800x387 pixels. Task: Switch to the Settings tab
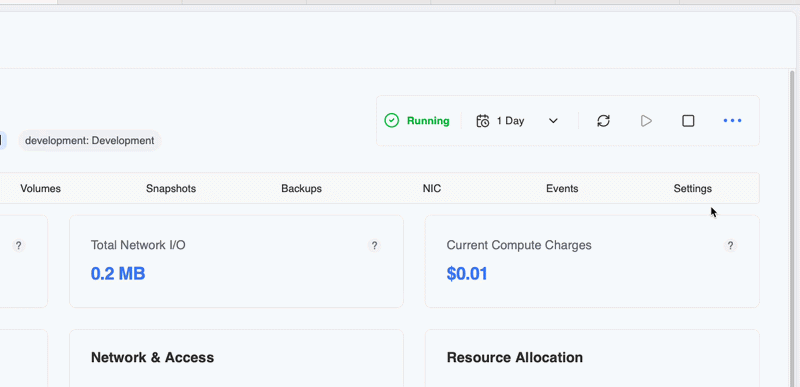(x=692, y=189)
